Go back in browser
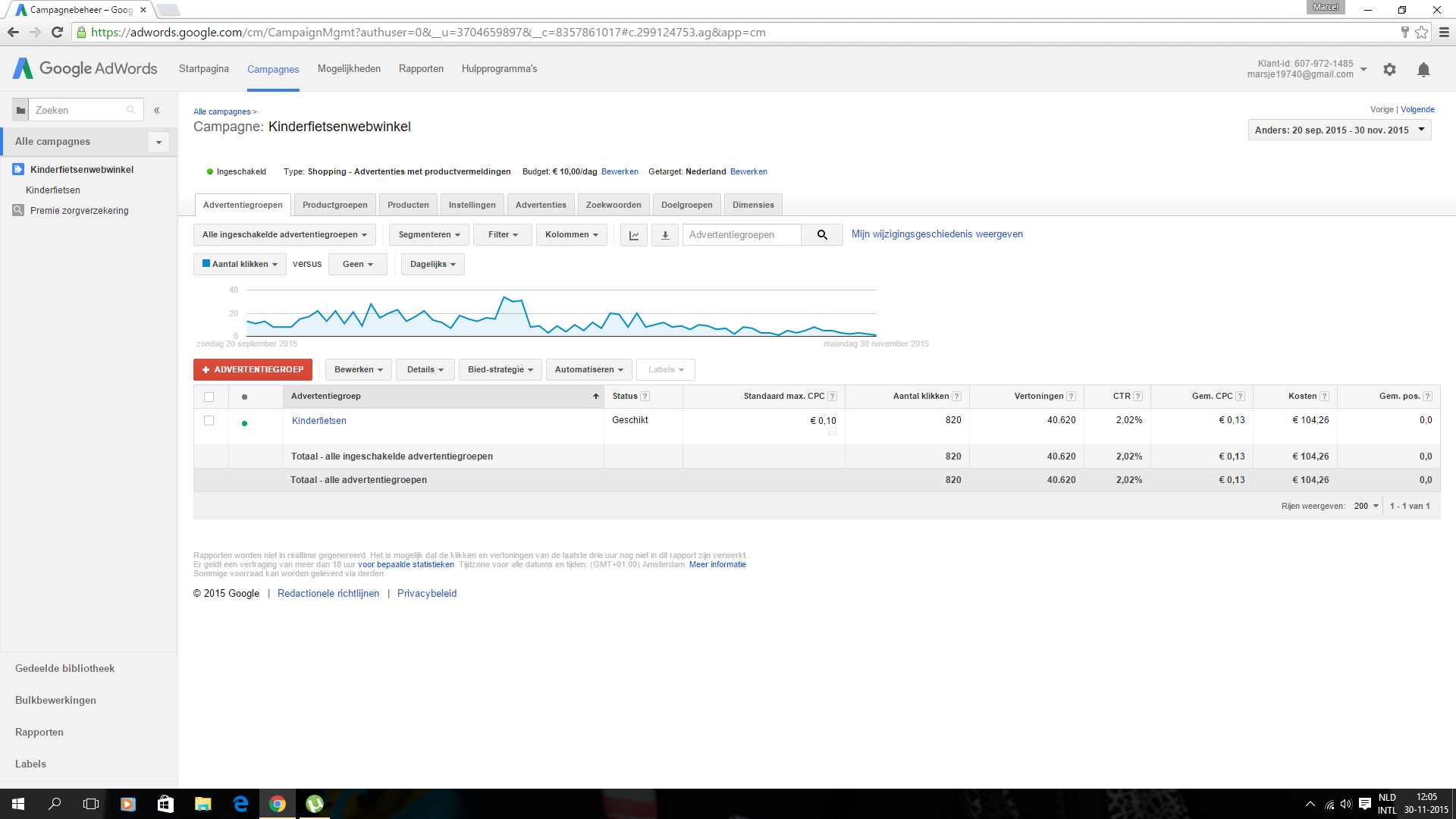 pyautogui.click(x=13, y=32)
